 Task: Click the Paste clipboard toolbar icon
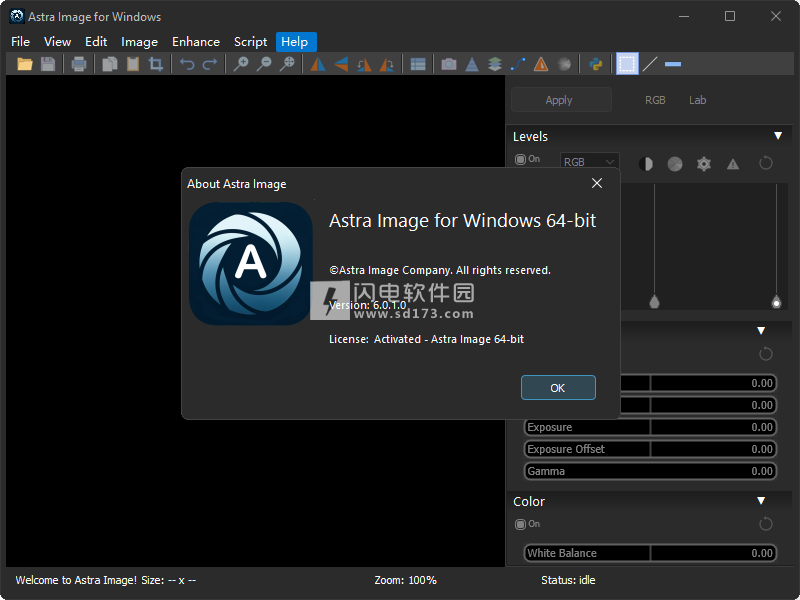pyautogui.click(x=133, y=64)
